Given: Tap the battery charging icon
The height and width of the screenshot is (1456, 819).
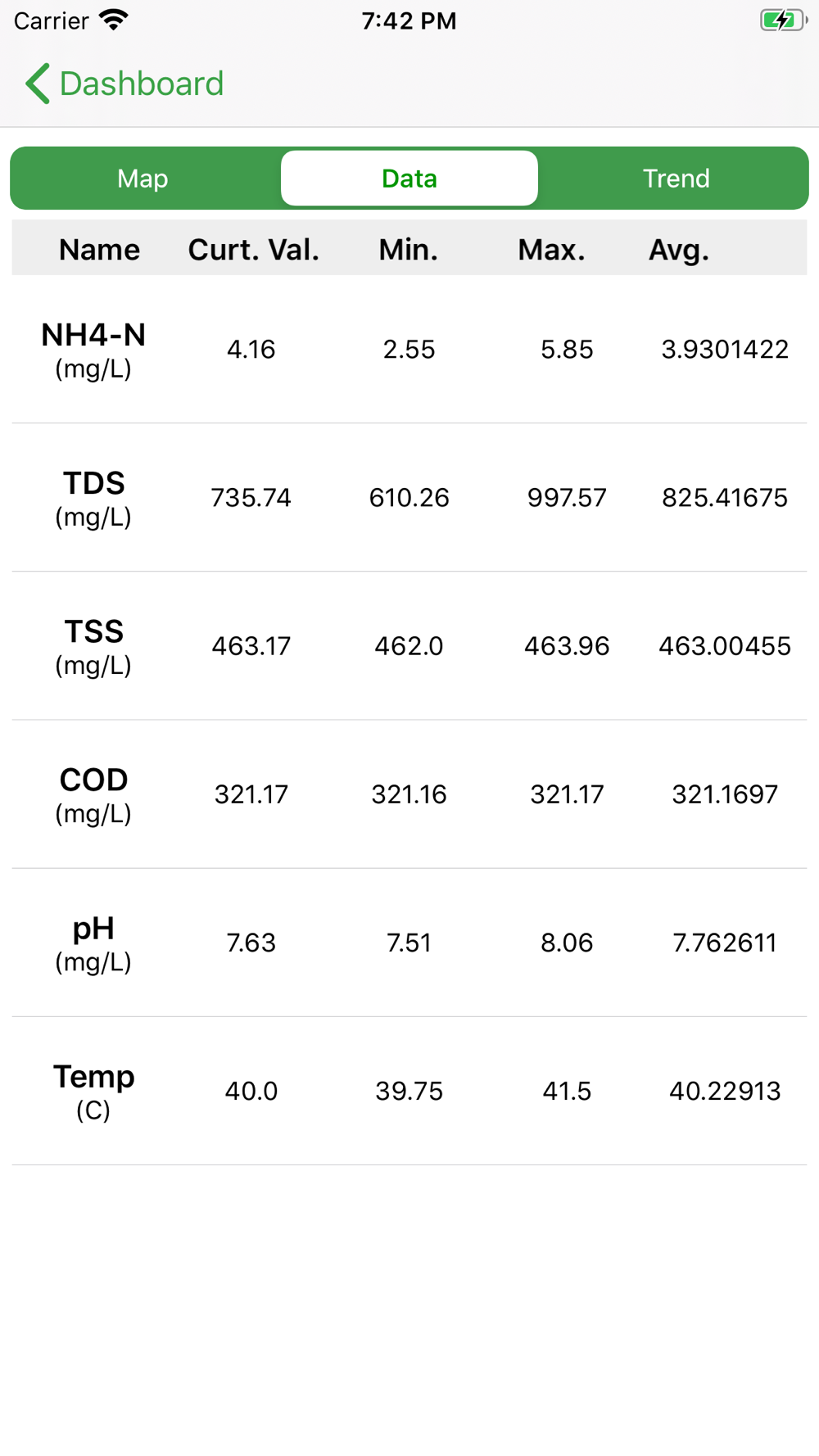Looking at the screenshot, I should [x=782, y=20].
